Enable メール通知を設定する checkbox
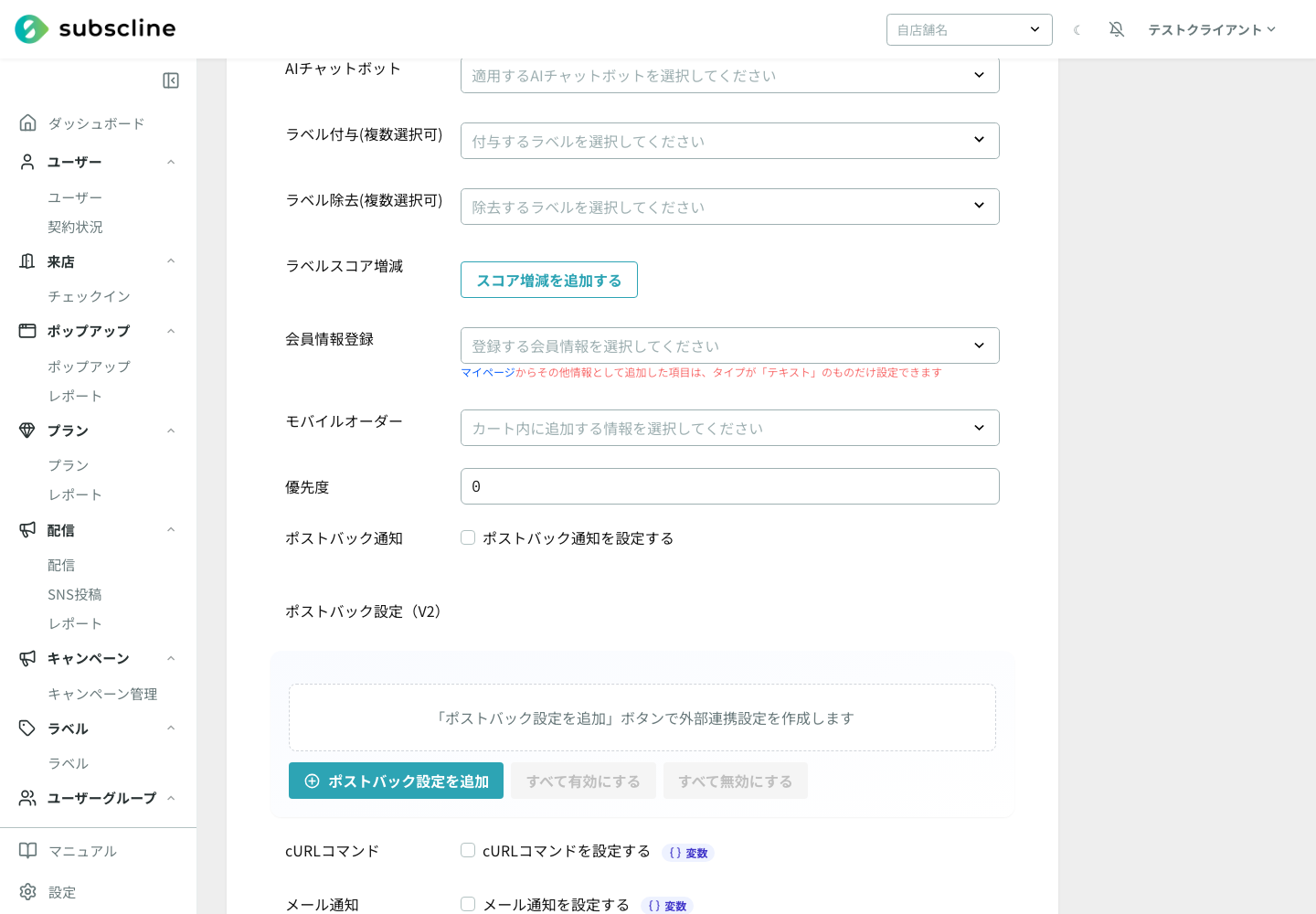The height and width of the screenshot is (914, 1316). (468, 904)
